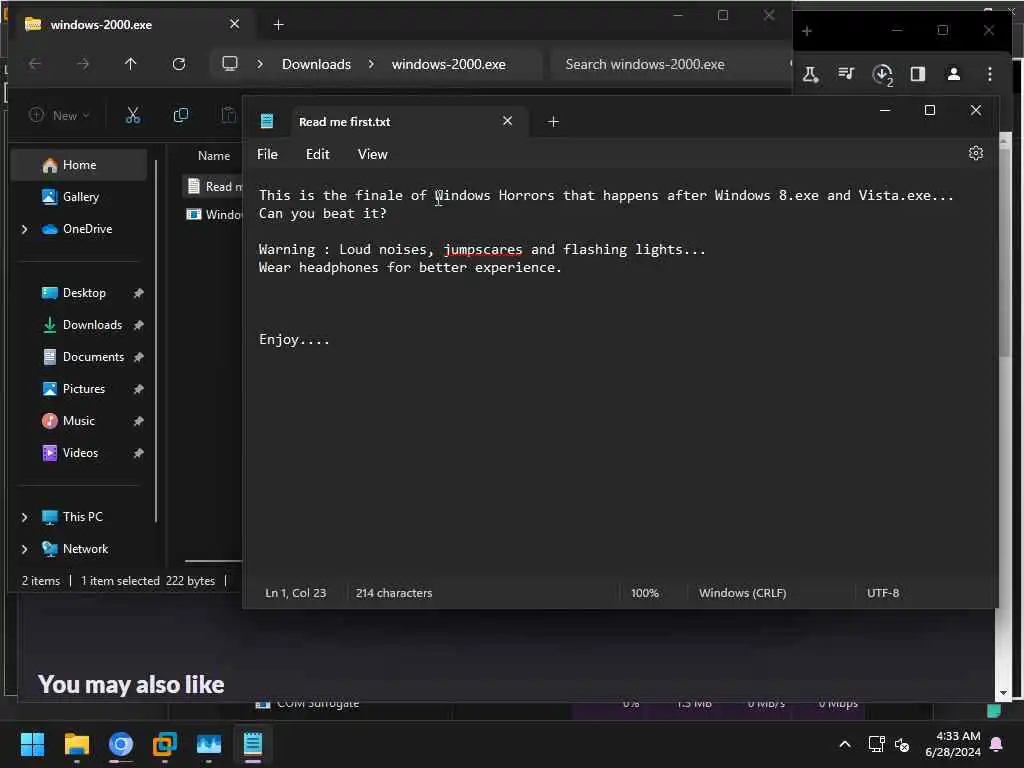Image resolution: width=1024 pixels, height=768 pixels.
Task: Open Documents quick access folder
Action: click(x=93, y=357)
